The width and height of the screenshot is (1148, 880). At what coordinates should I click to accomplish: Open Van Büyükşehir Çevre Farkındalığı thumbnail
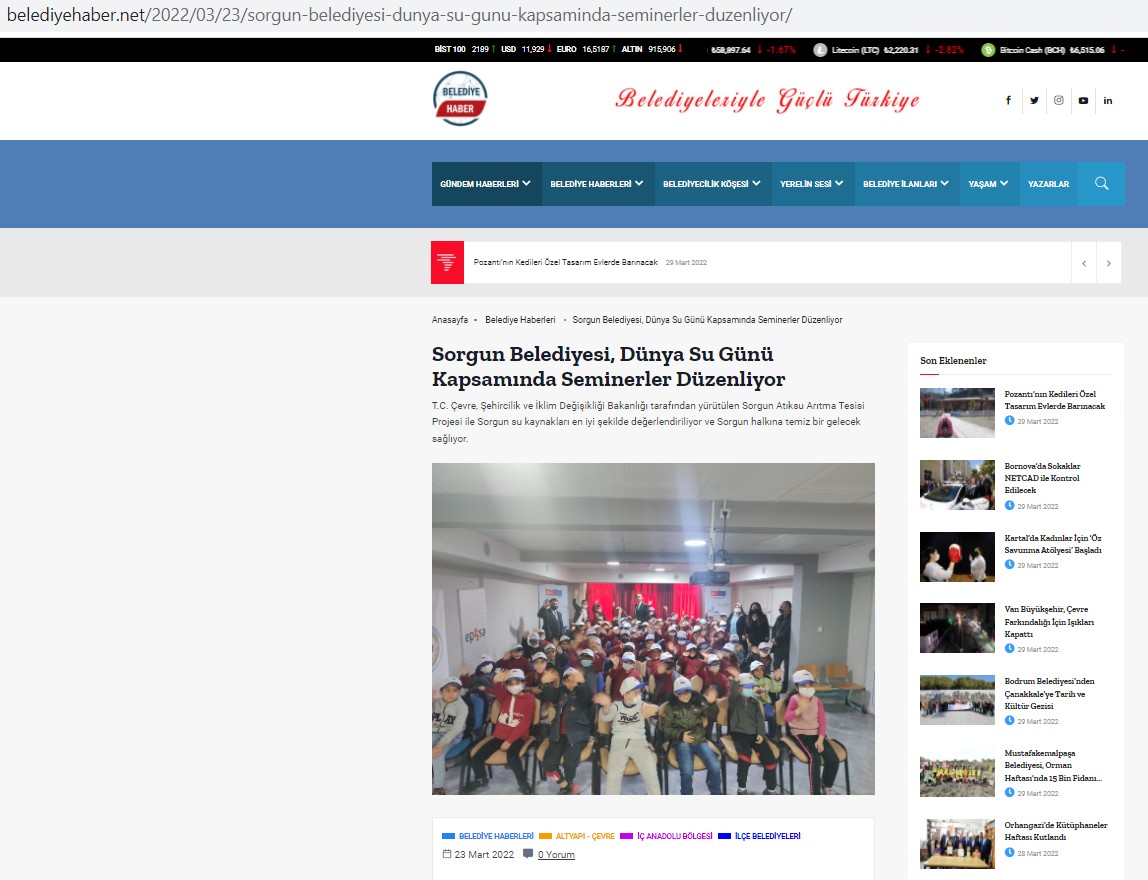957,628
